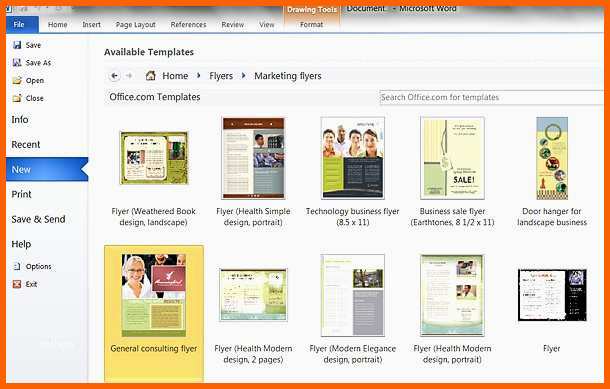Click the "General consulting flyer" label
The width and height of the screenshot is (610, 389).
pyautogui.click(x=154, y=349)
